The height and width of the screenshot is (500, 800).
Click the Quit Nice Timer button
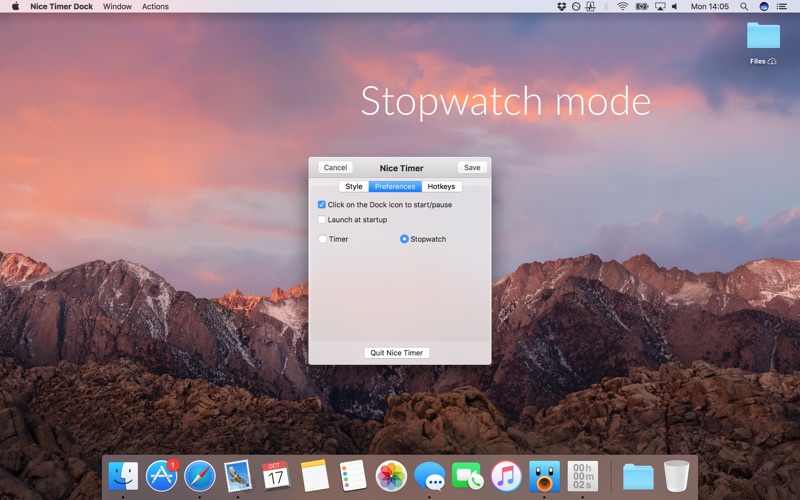tap(396, 353)
